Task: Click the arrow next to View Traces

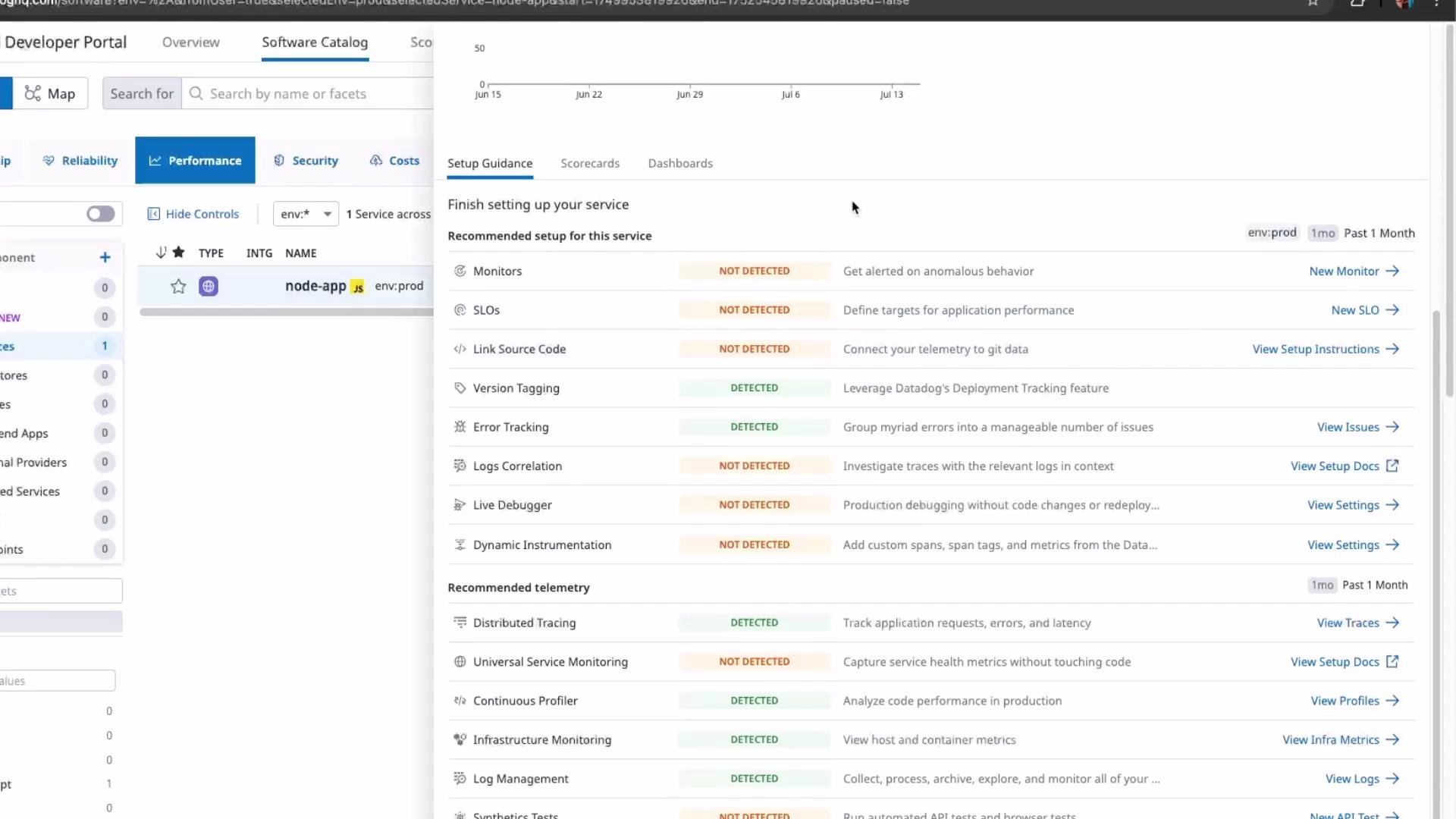Action: tap(1392, 623)
